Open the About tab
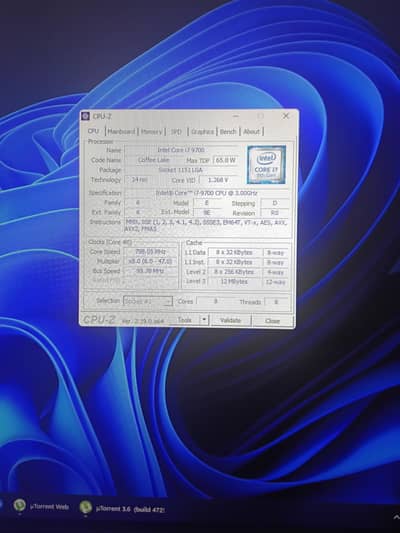The height and width of the screenshot is (533, 400). pyautogui.click(x=251, y=132)
